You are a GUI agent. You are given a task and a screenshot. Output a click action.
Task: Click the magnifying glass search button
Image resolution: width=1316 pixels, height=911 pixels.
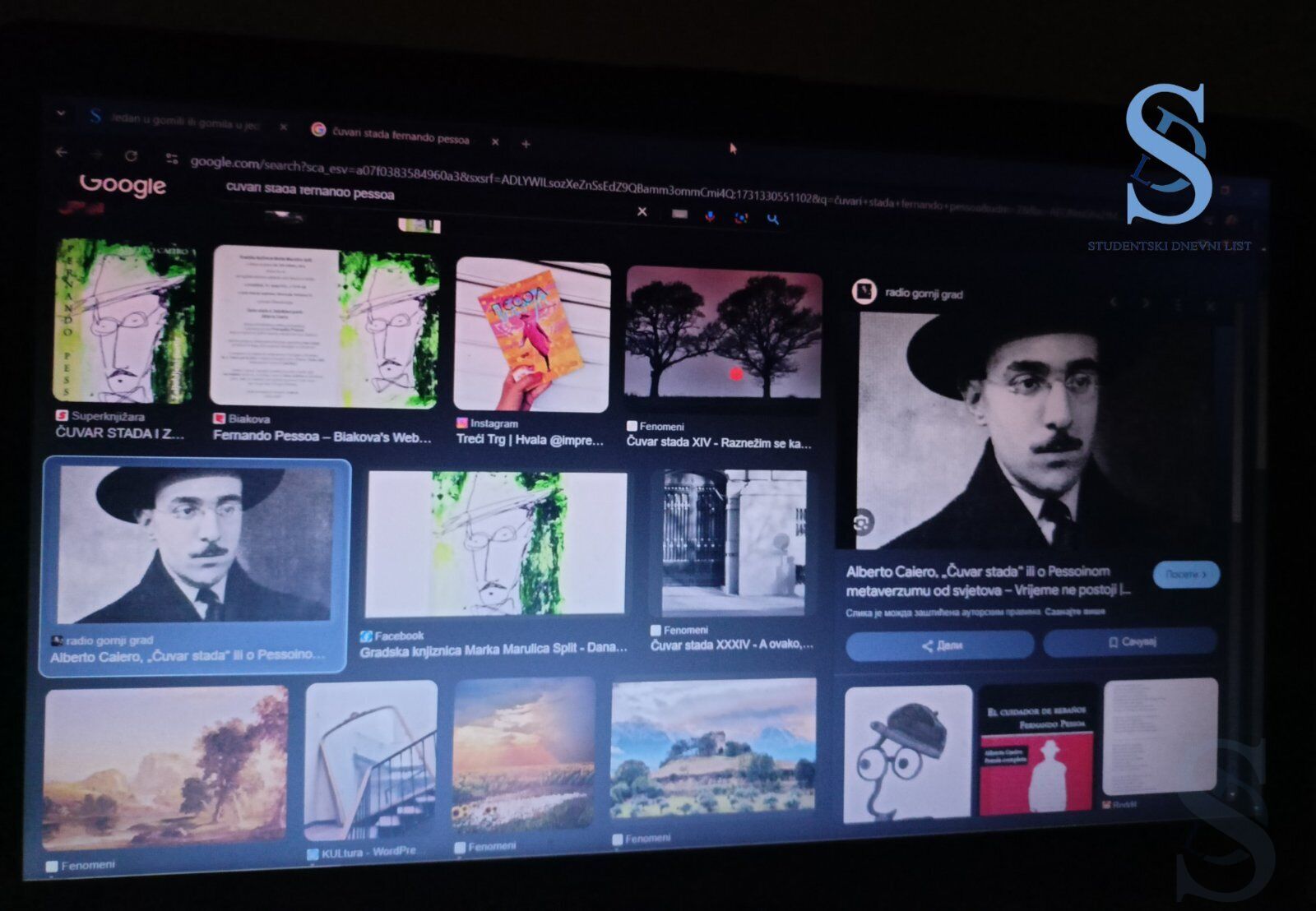point(772,219)
